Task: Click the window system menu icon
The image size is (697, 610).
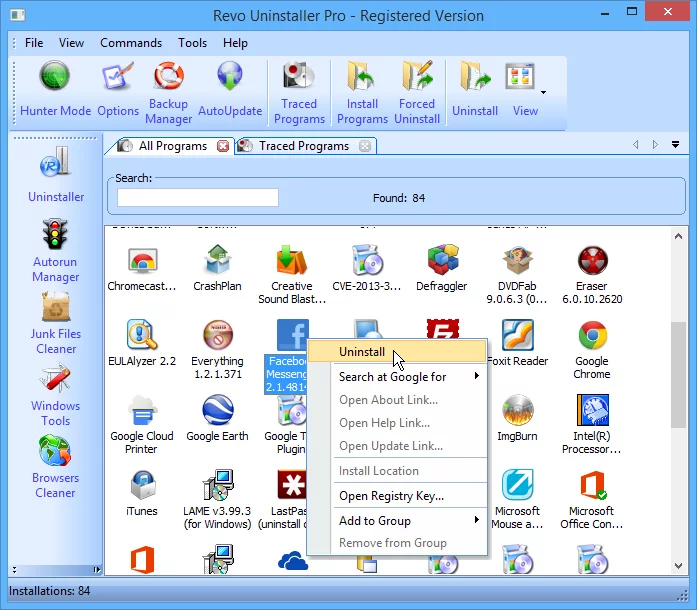Action: pos(18,15)
